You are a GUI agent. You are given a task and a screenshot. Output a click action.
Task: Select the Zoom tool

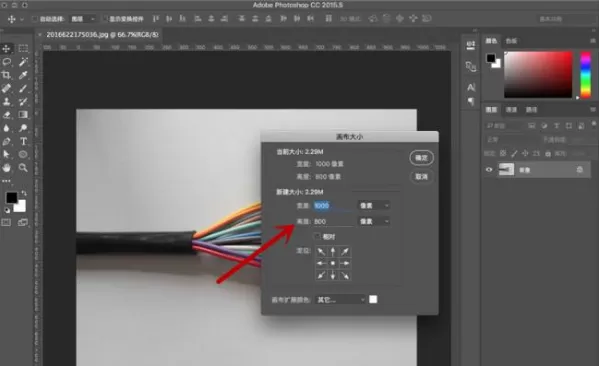click(23, 168)
